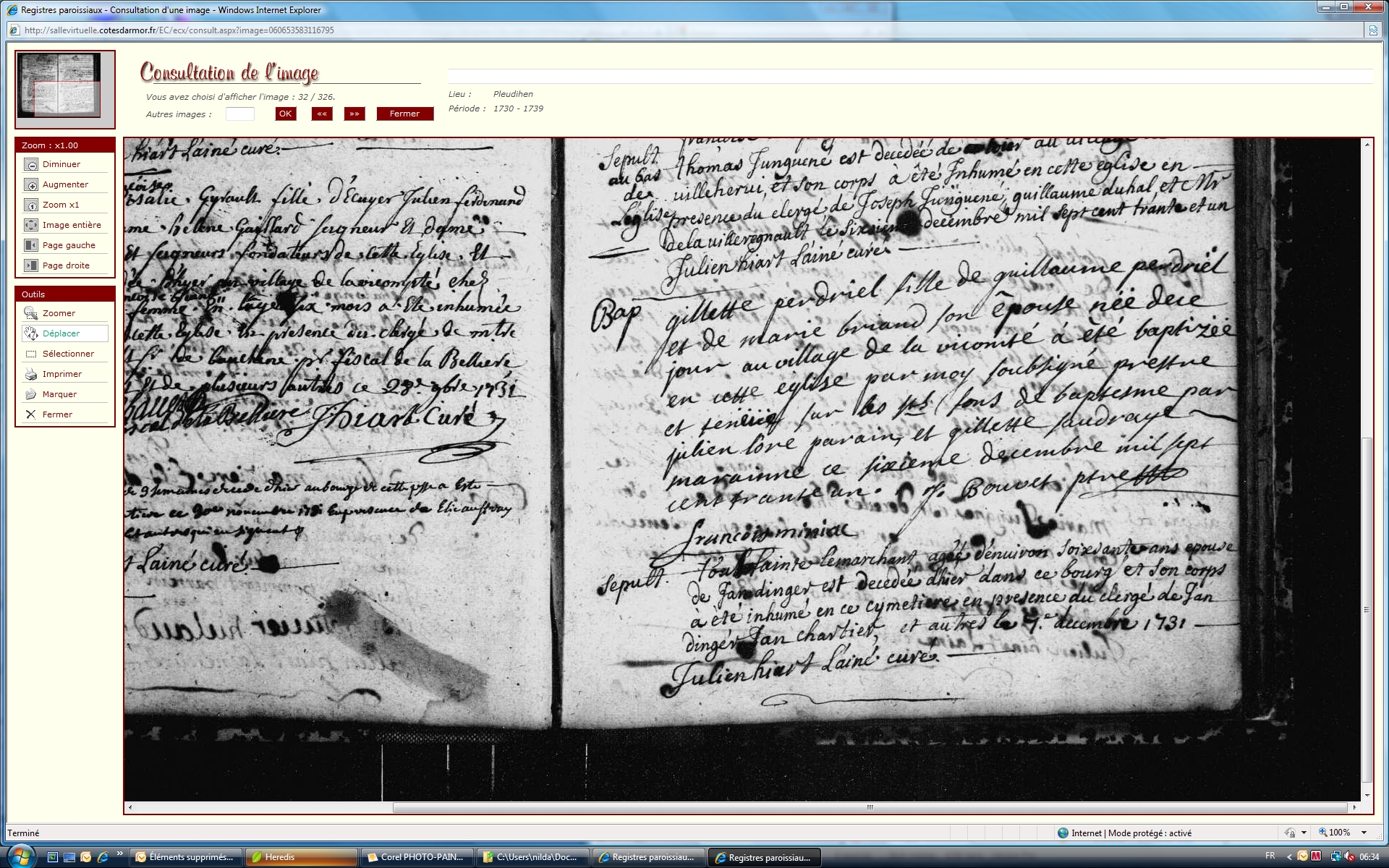This screenshot has height=868, width=1389.
Task: Select the Zoomer magnifier tool
Action: 31,313
